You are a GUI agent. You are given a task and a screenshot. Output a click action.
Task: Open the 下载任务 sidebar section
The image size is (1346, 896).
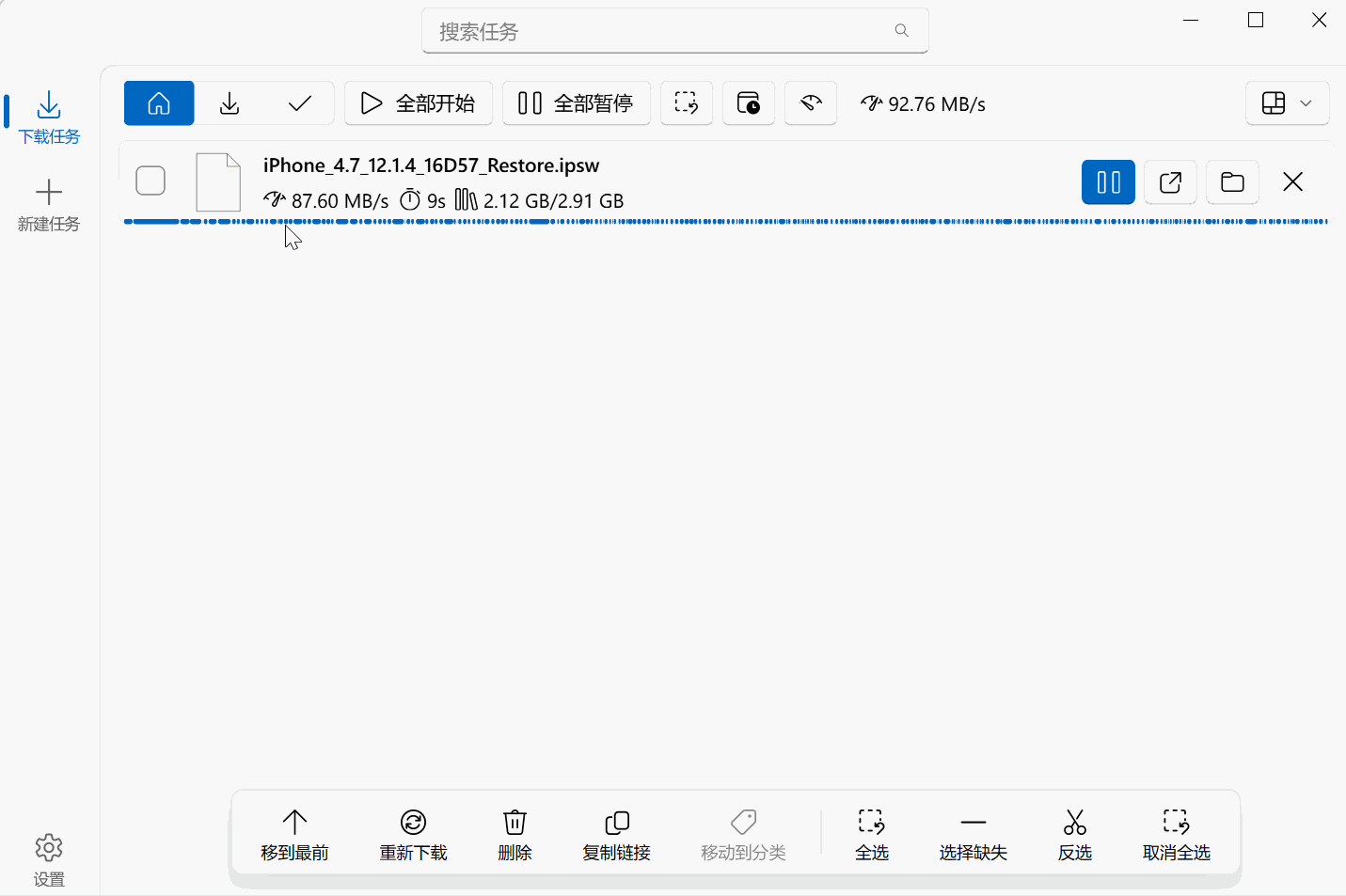49,118
